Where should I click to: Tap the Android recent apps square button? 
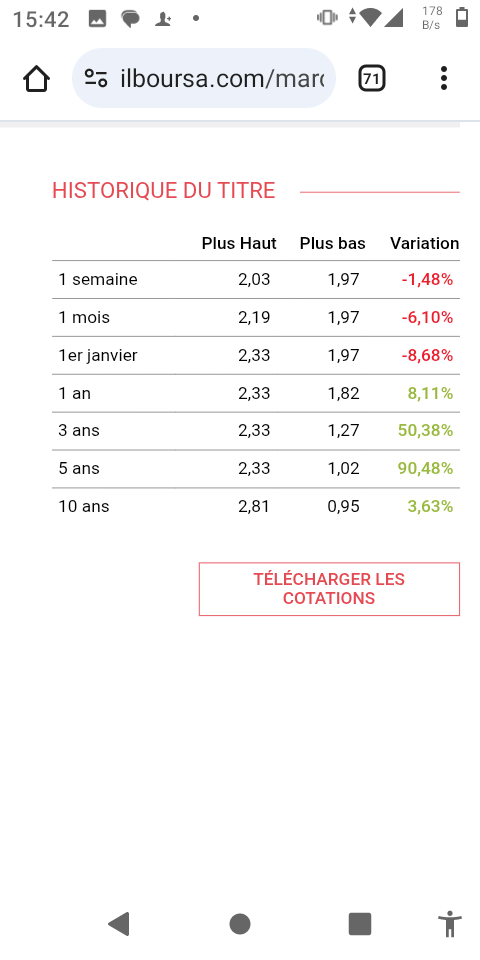coord(360,924)
